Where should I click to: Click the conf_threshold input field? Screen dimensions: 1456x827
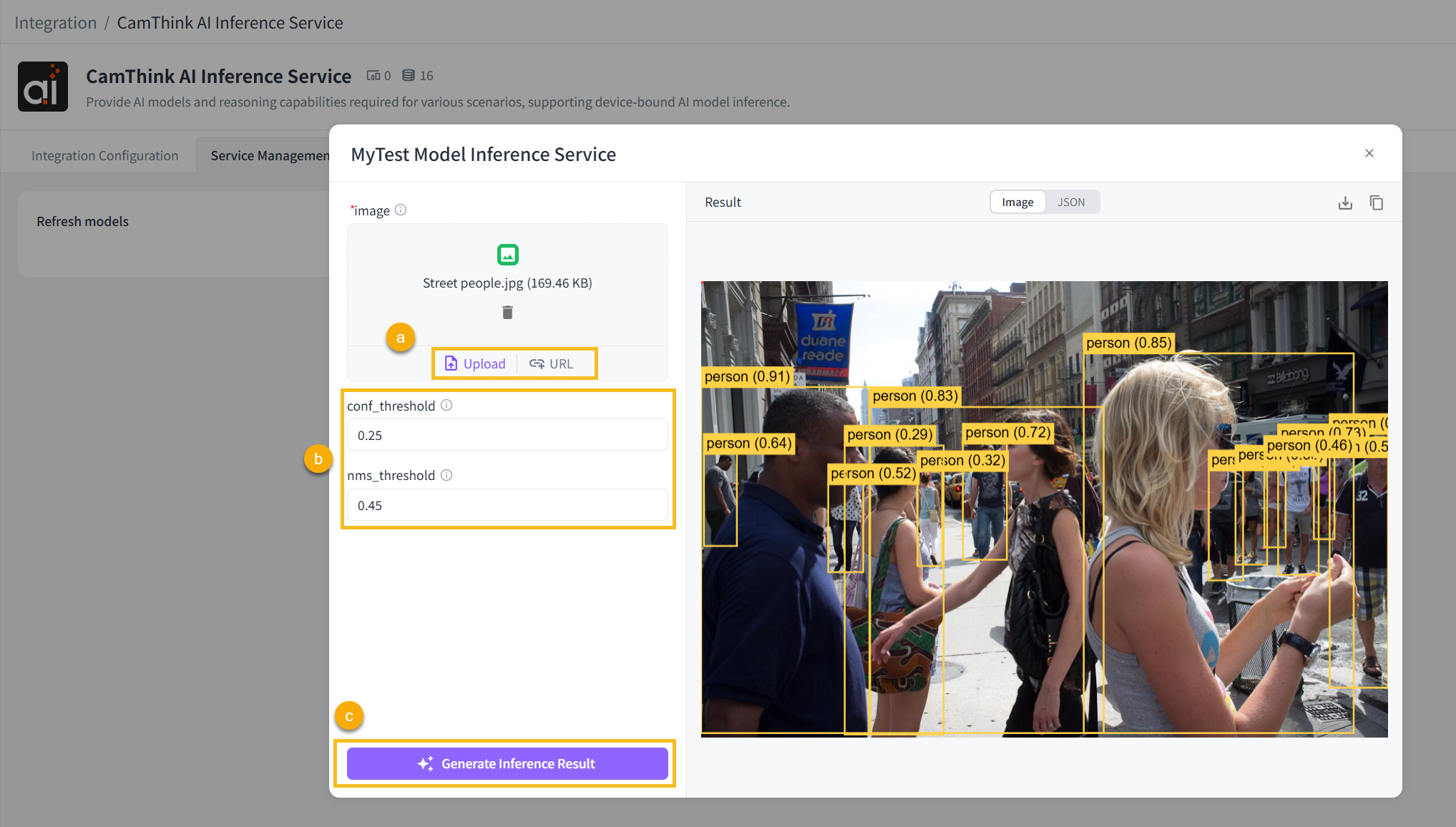[507, 436]
